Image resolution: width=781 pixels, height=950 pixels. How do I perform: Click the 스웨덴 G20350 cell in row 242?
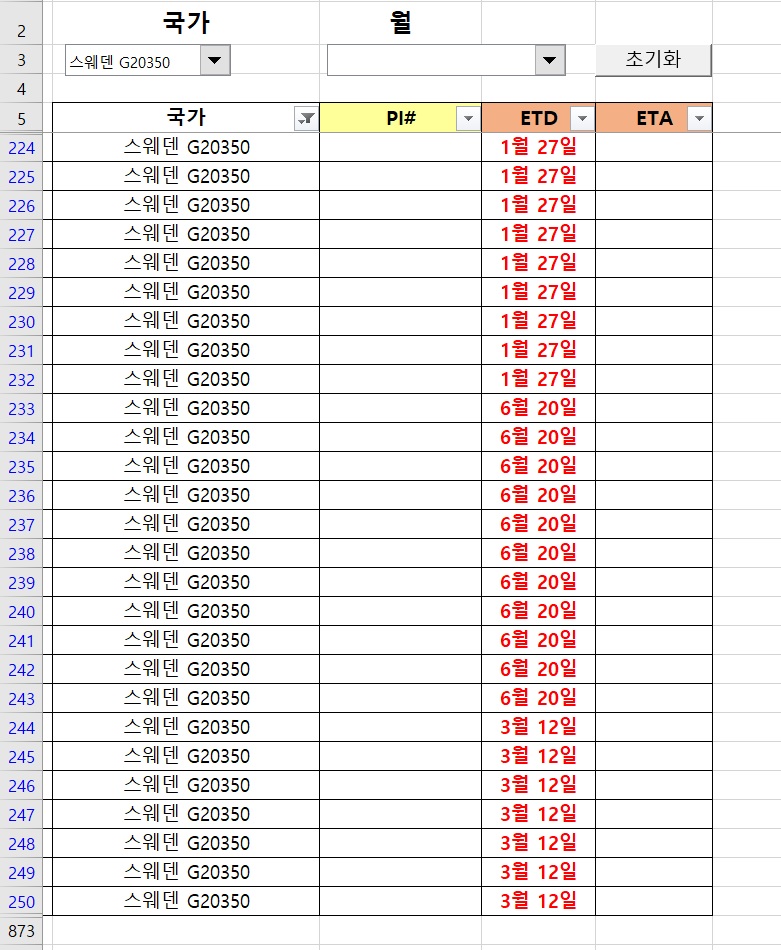(x=186, y=669)
